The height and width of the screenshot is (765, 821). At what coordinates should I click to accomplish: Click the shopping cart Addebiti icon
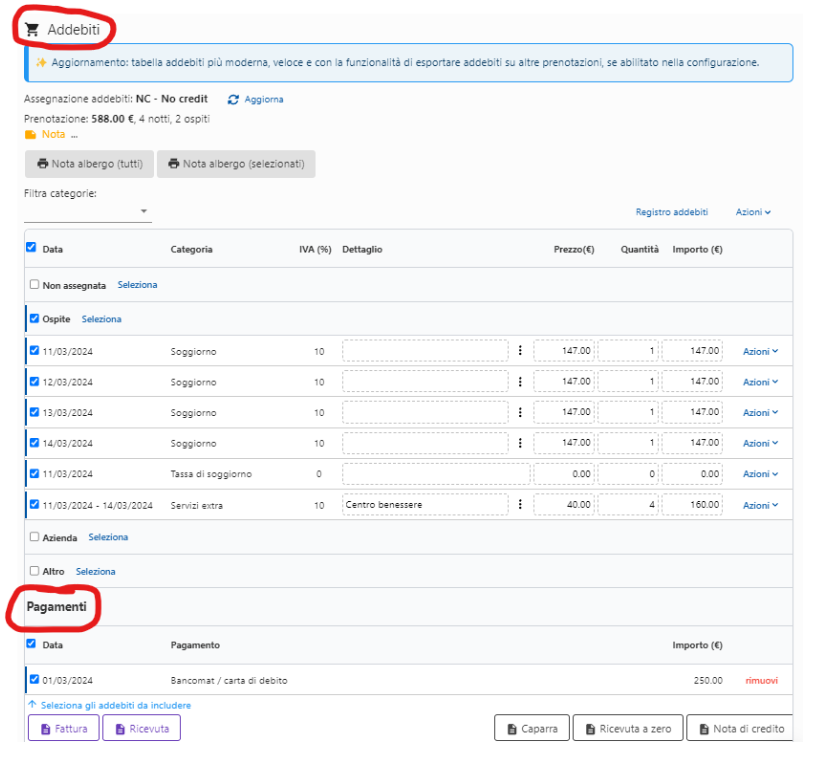point(33,30)
